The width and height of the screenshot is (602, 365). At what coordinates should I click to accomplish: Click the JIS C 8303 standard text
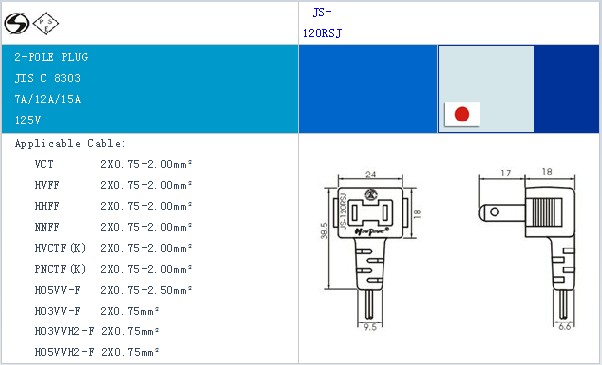click(48, 78)
